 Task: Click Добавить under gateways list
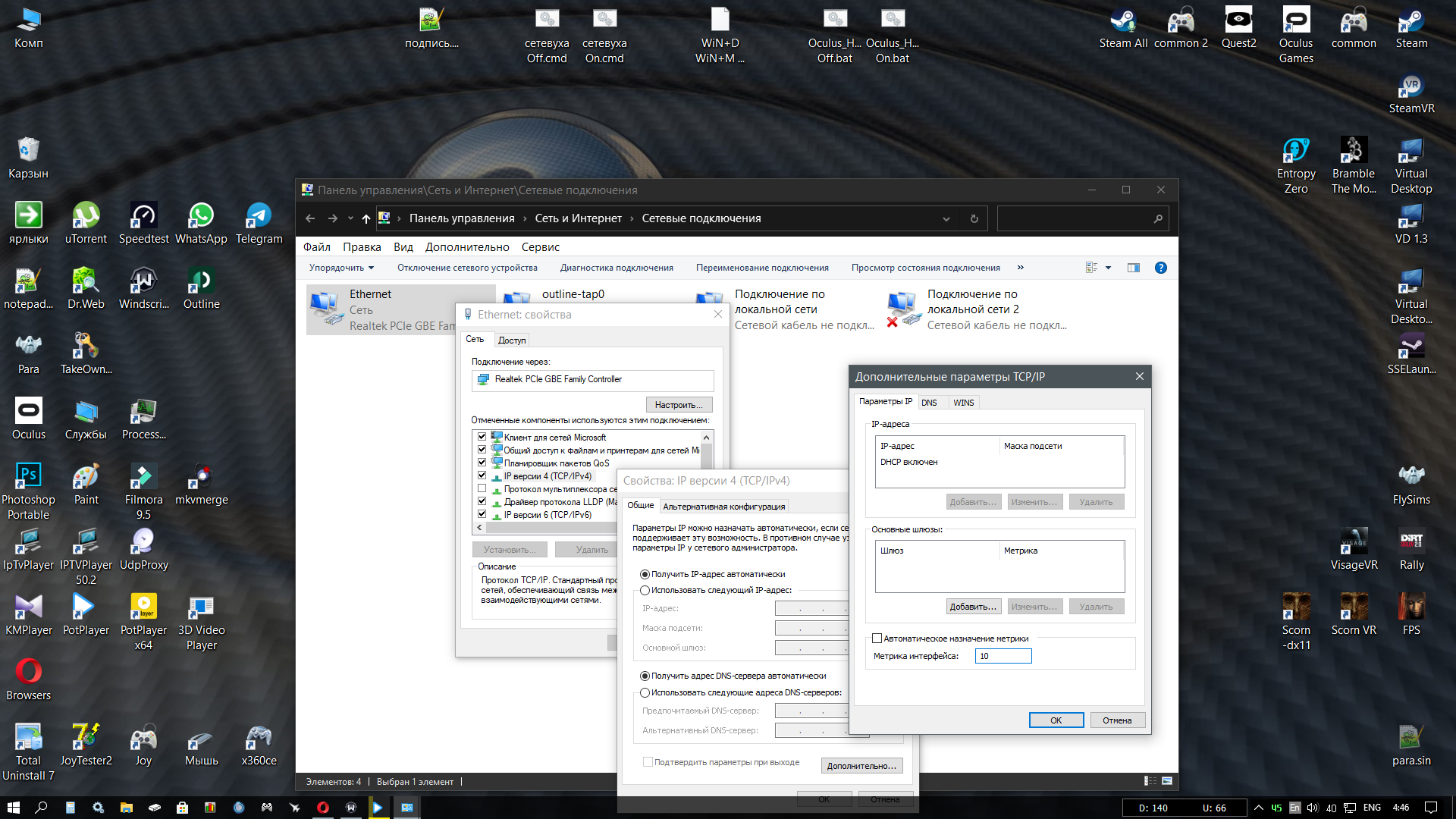pyautogui.click(x=973, y=607)
